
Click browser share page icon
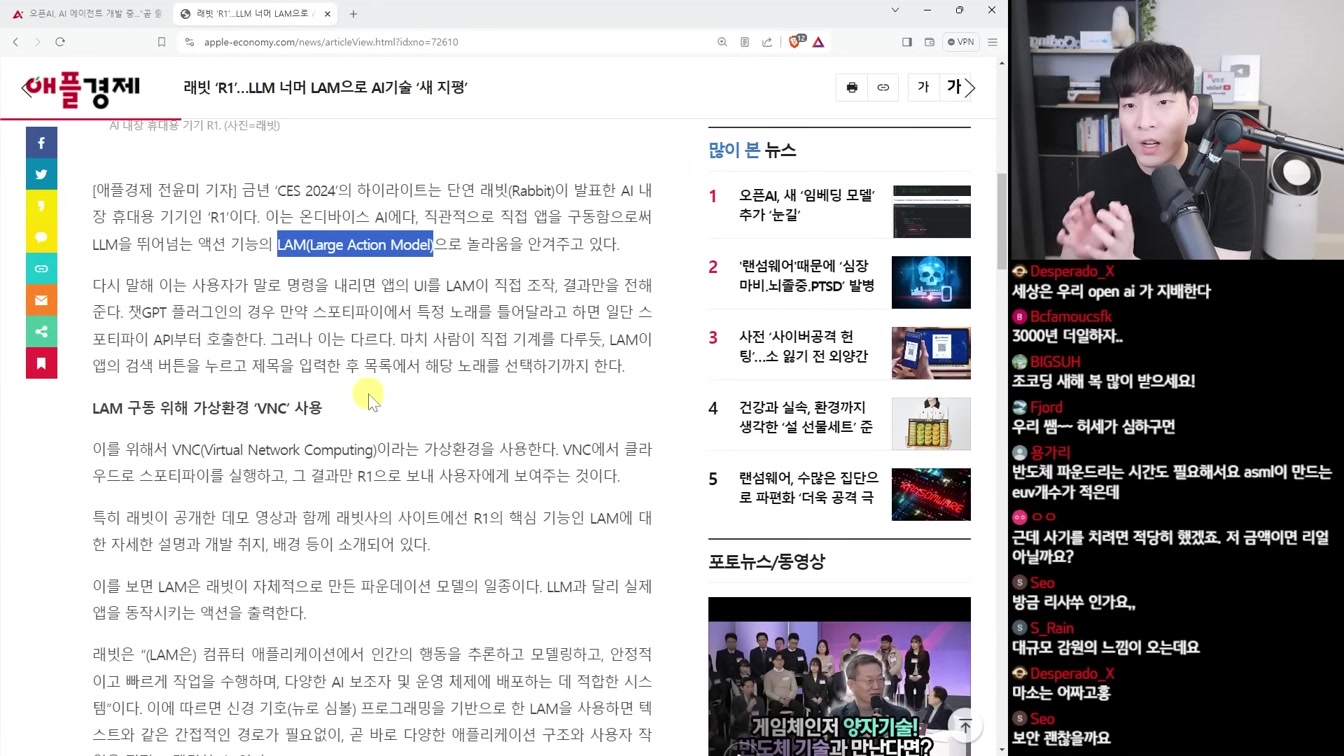click(767, 42)
